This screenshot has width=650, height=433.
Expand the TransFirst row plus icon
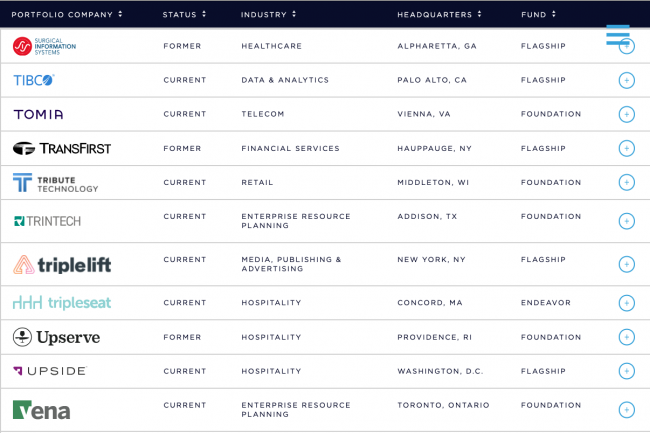[626, 148]
